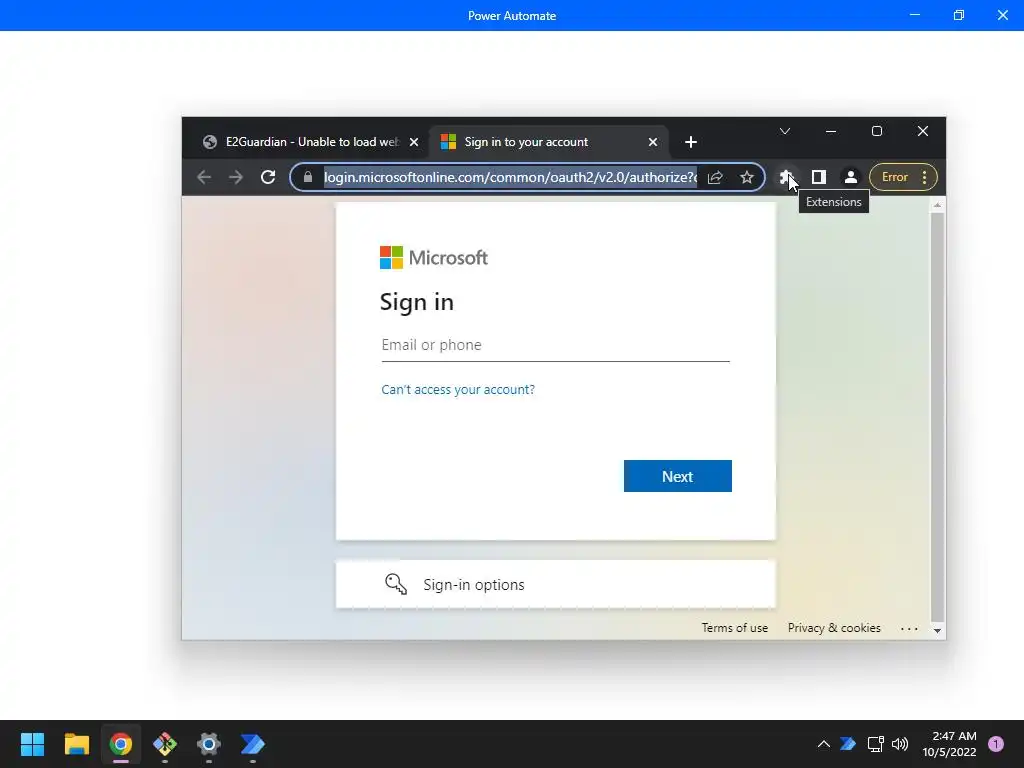Show hidden tray icons chevron
Screen dimensions: 1024x768
(824, 744)
